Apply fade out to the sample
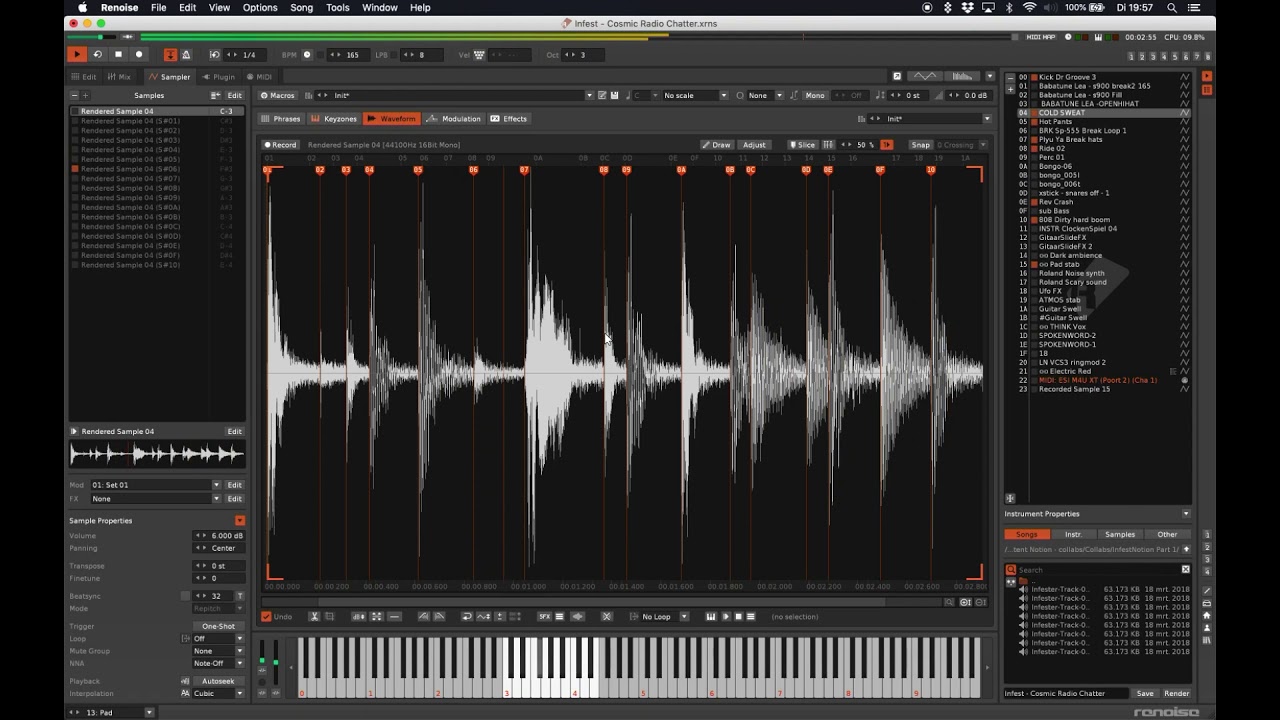The image size is (1280, 720). click(x=439, y=616)
